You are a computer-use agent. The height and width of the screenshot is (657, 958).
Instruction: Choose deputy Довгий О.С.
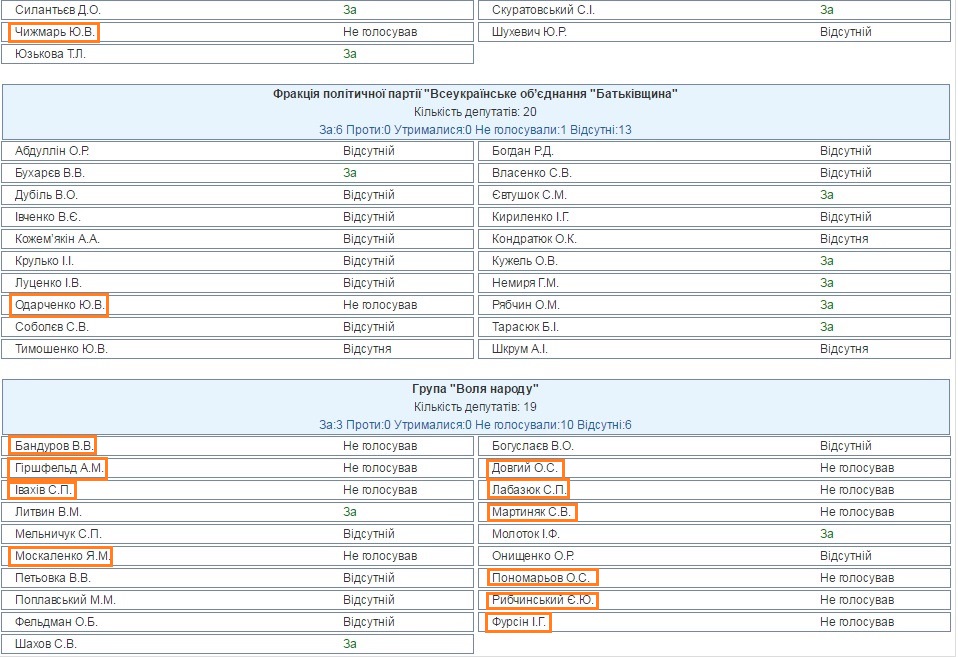[x=526, y=468]
